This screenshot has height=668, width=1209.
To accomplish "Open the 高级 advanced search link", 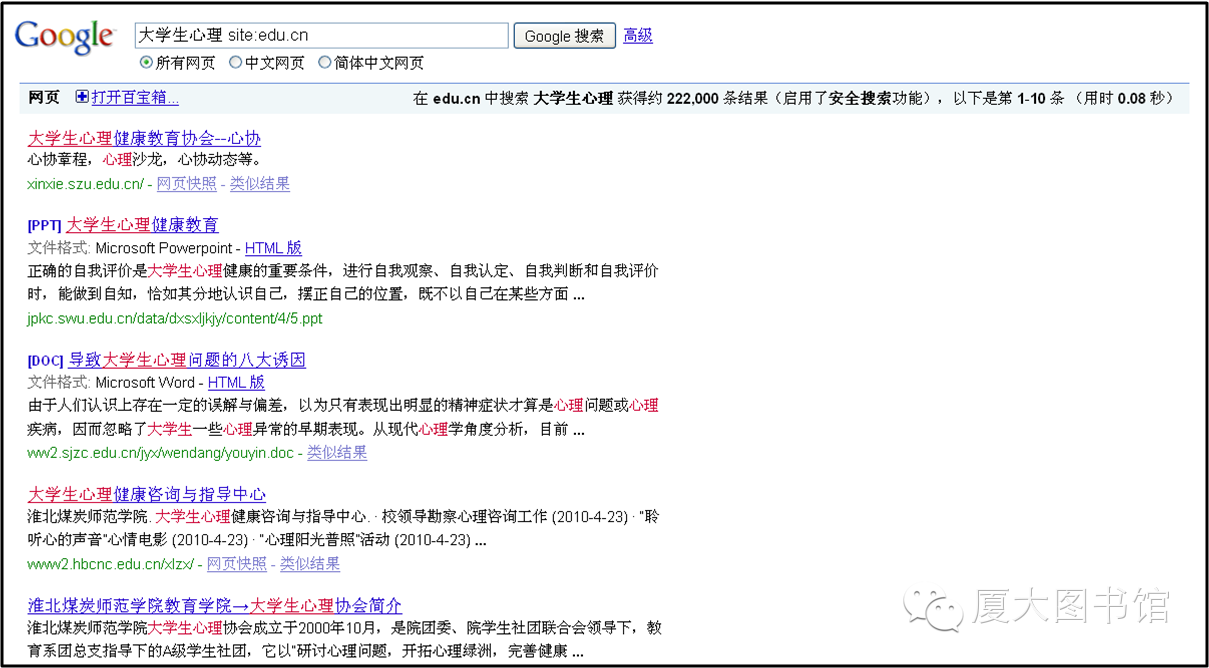I will 638,35.
